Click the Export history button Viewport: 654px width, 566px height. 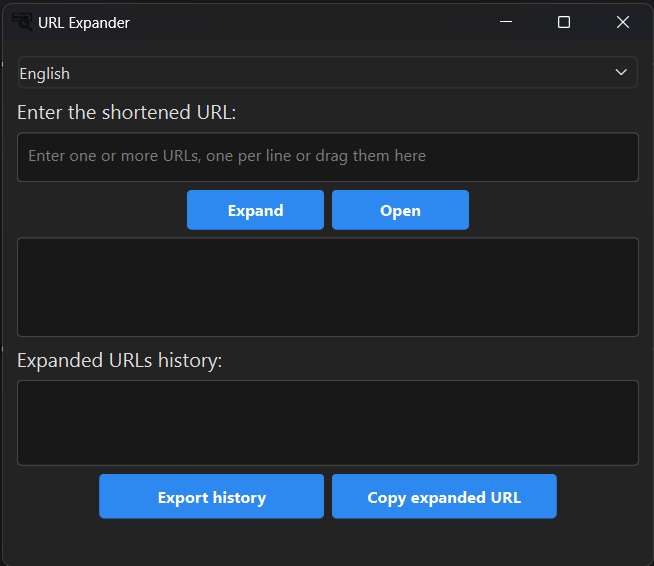[211, 497]
